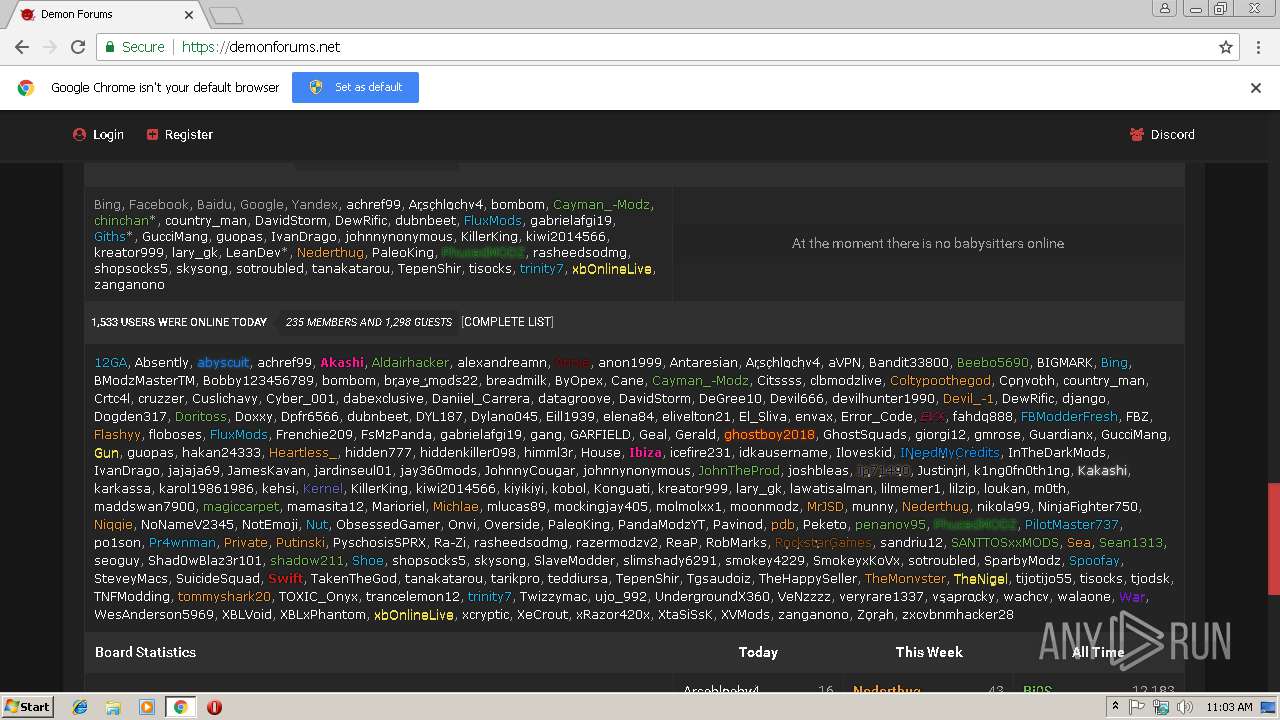Open a new browser tab
1280x720 pixels.
[226, 15]
